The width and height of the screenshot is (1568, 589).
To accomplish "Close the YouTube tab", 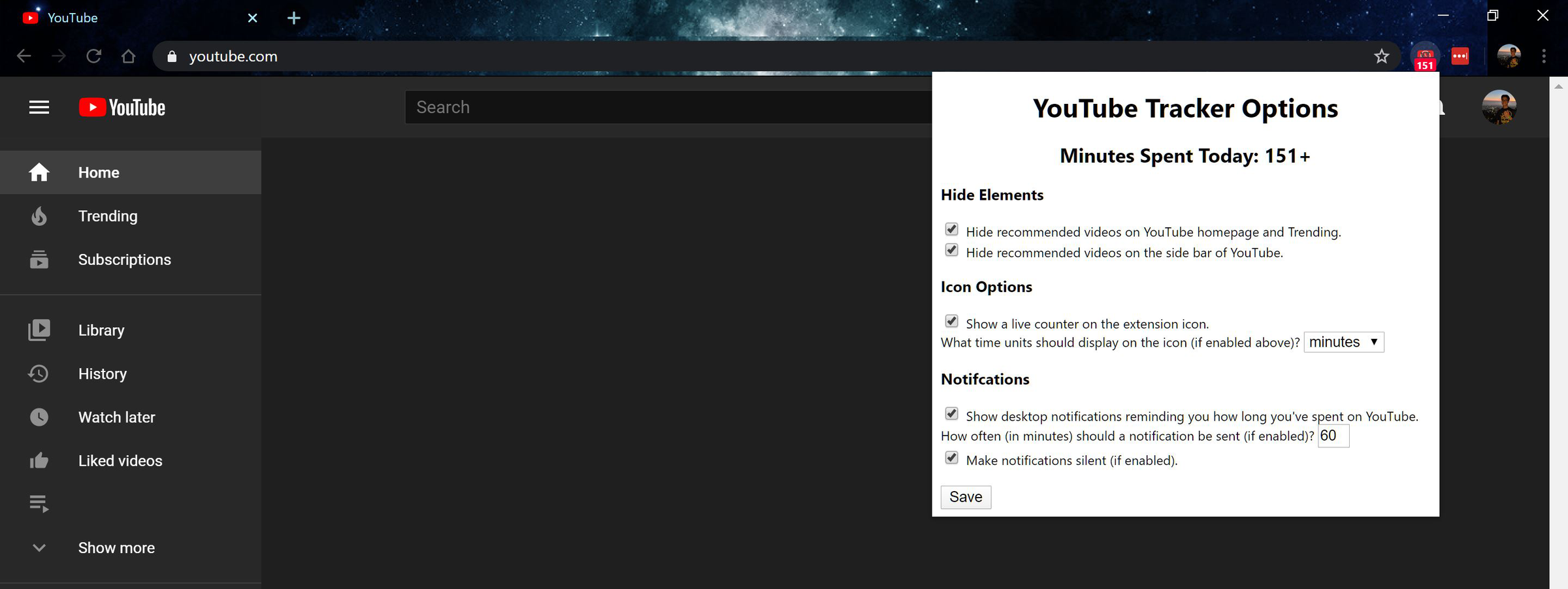I will [253, 18].
